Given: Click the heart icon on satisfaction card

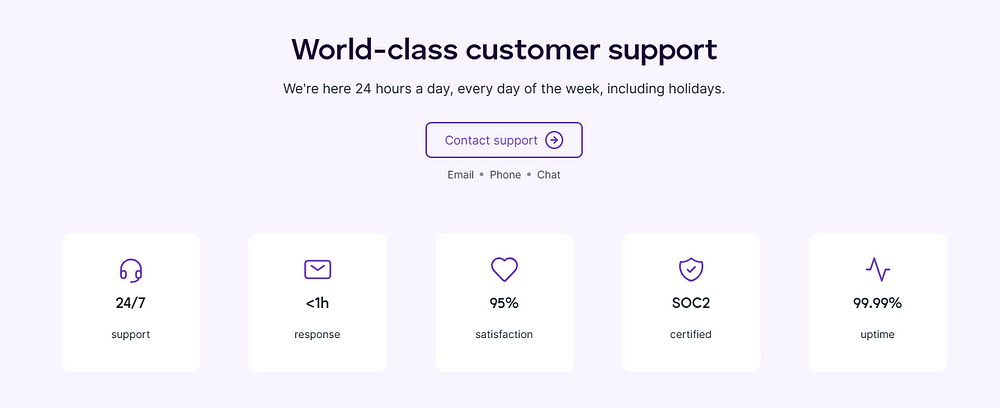Looking at the screenshot, I should coord(504,270).
